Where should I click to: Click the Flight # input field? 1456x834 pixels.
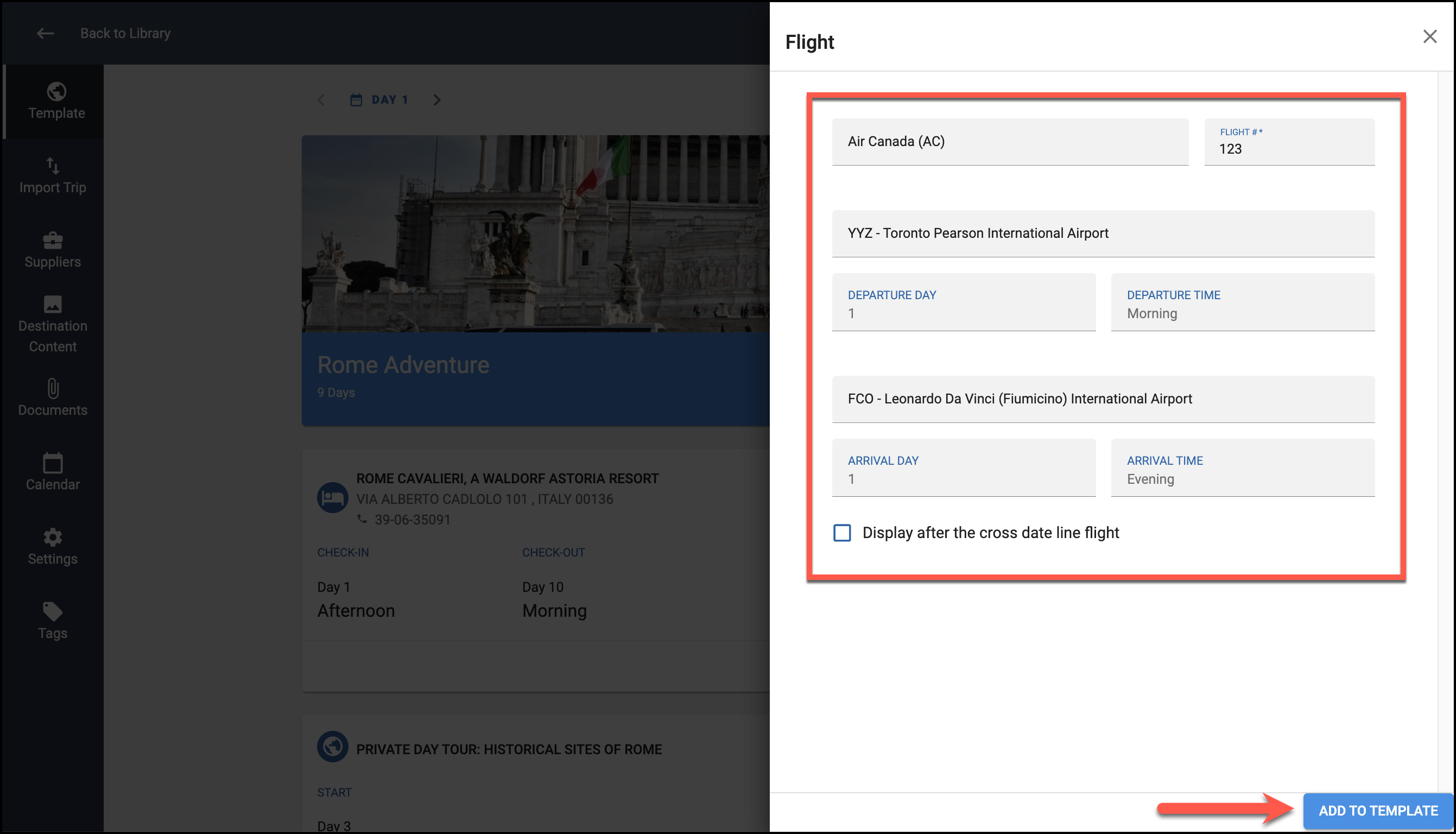pyautogui.click(x=1289, y=142)
